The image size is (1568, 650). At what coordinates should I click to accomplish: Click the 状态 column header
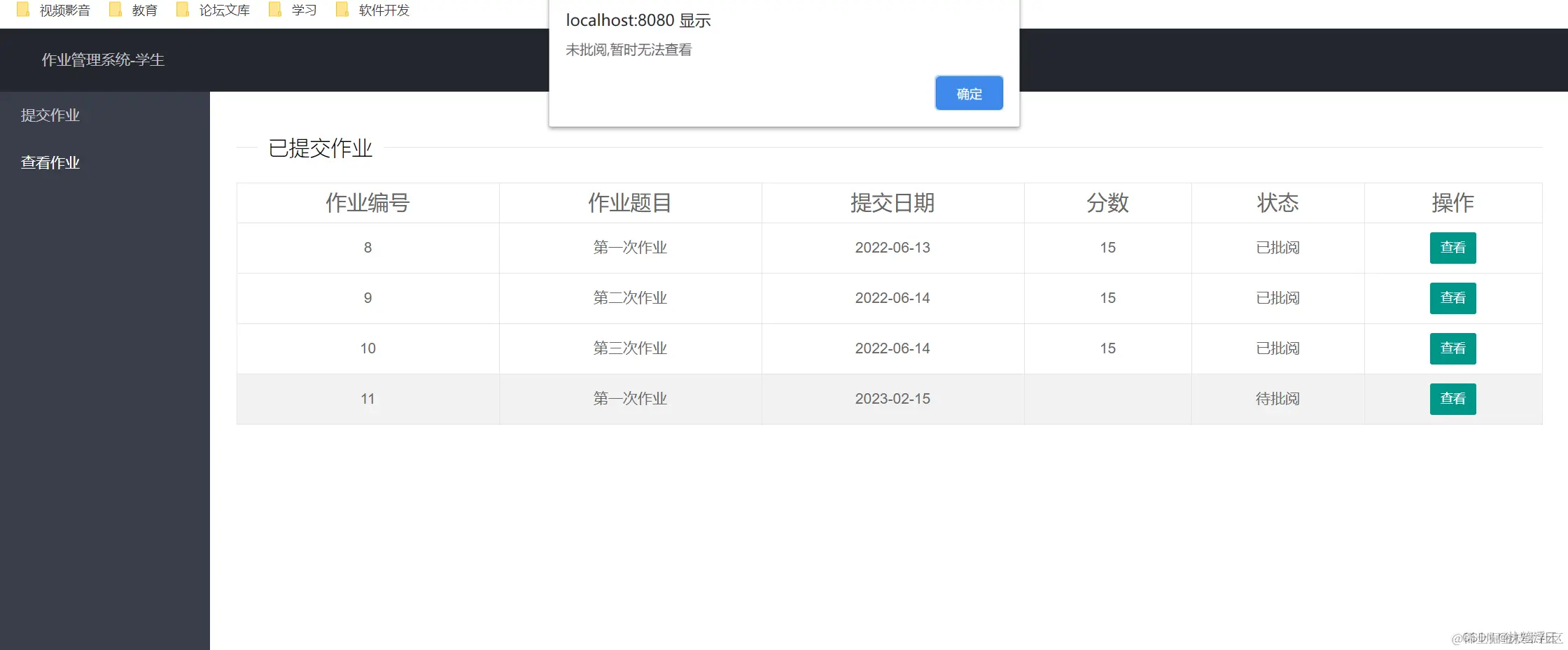click(x=1277, y=203)
